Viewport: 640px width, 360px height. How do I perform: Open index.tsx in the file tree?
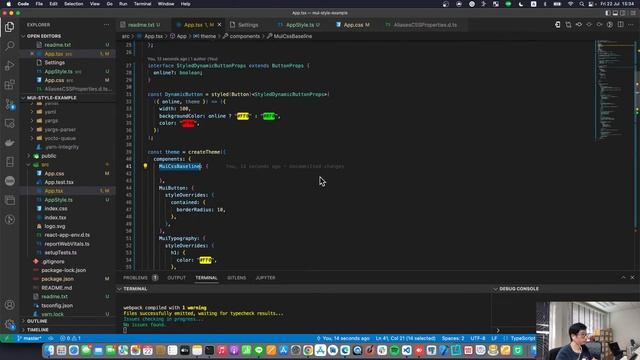[55, 218]
